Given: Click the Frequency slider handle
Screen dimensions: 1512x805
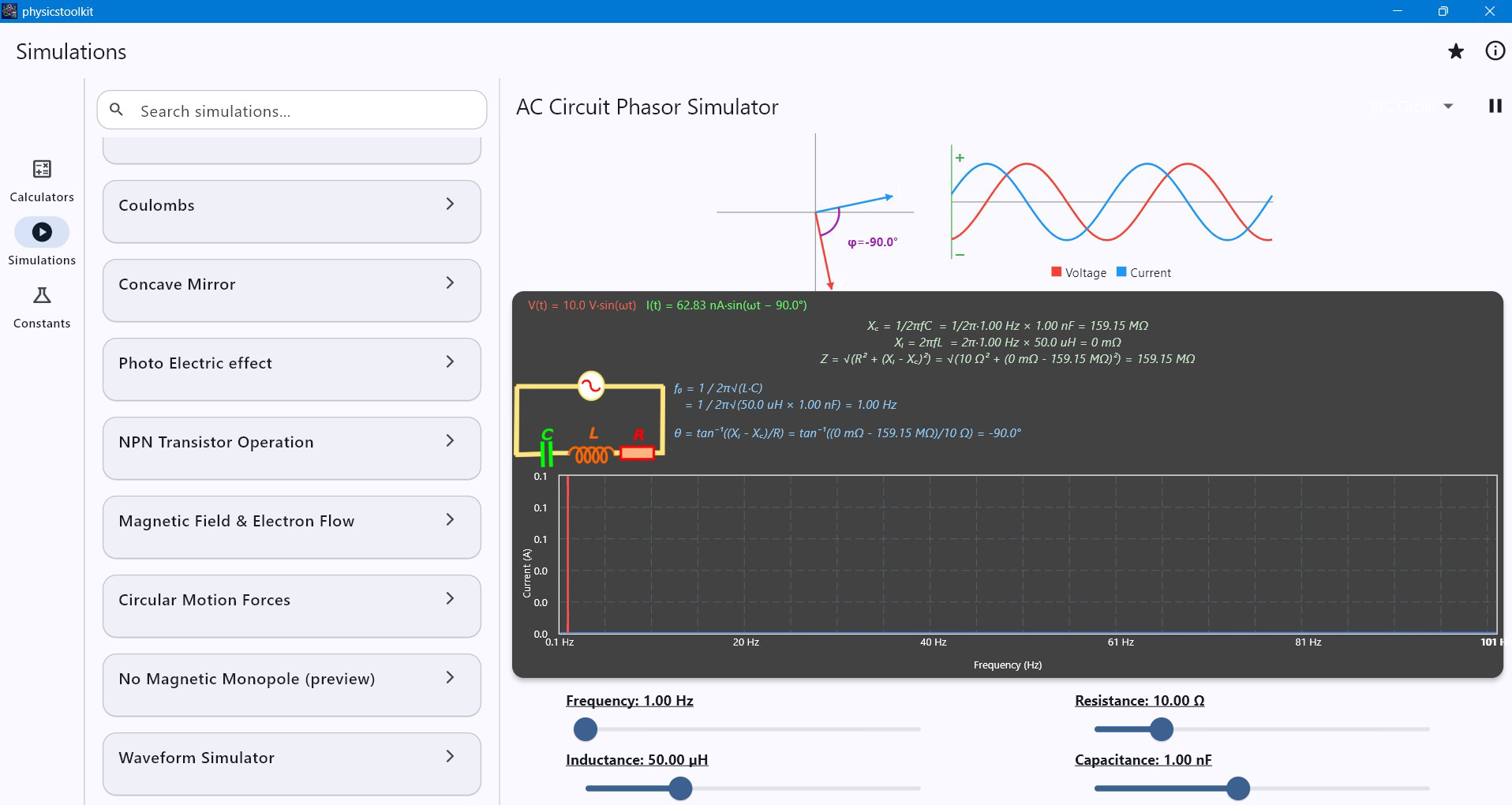Looking at the screenshot, I should pos(586,729).
